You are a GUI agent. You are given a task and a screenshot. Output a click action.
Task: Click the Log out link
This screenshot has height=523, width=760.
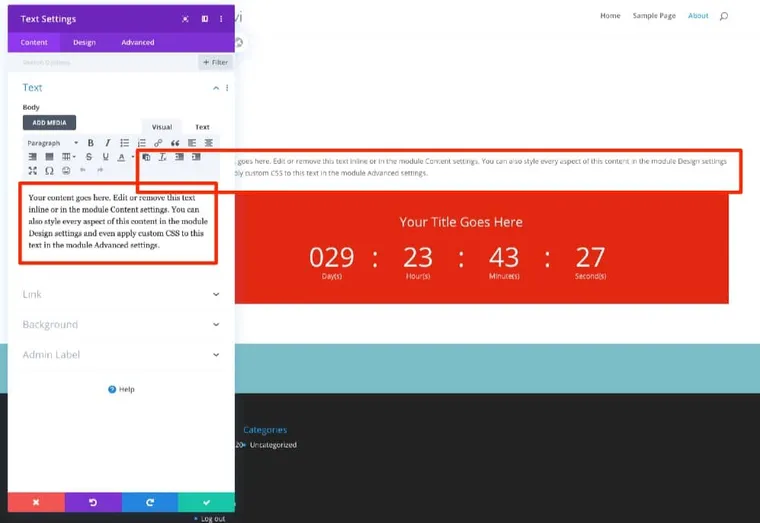point(213,519)
